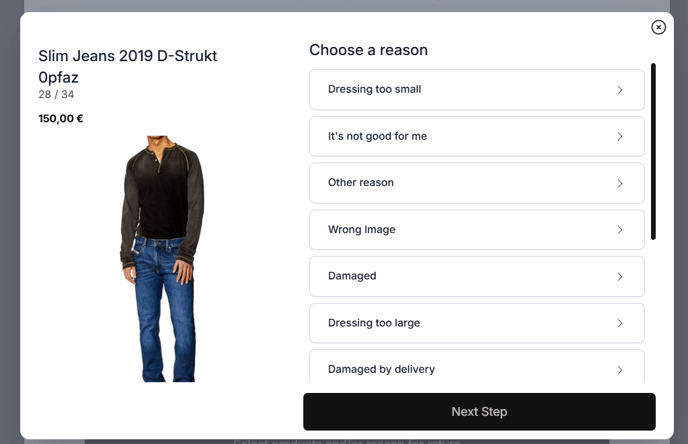The width and height of the screenshot is (688, 444).
Task: Click chevron arrow beside Damaged by delivery
Action: [x=620, y=370]
